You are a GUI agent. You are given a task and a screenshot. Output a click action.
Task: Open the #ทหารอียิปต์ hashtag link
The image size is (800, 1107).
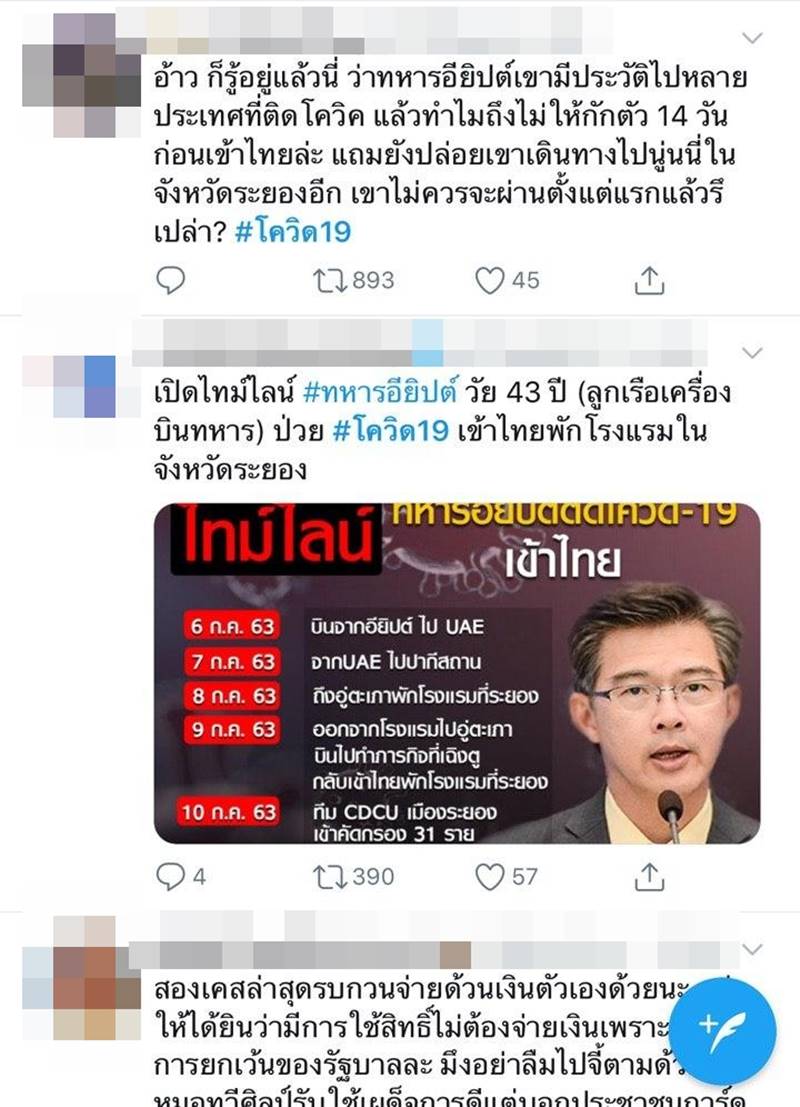pos(380,392)
